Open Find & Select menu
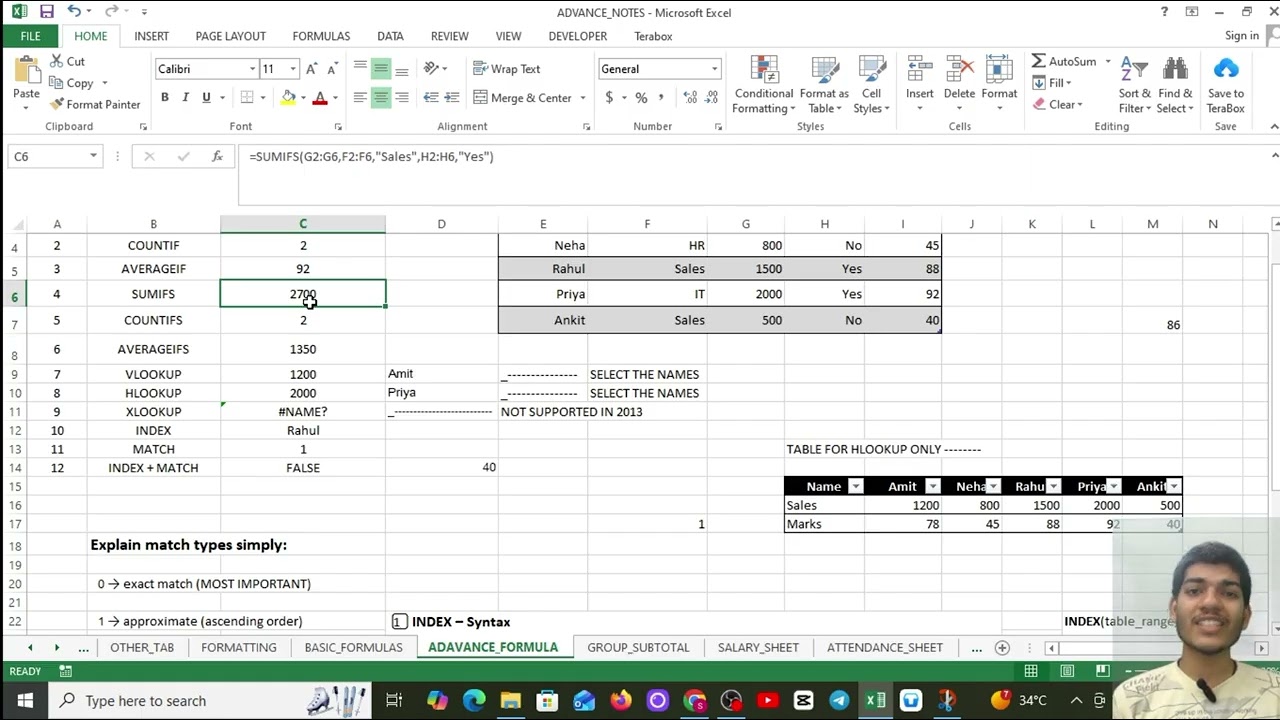 click(x=1175, y=85)
